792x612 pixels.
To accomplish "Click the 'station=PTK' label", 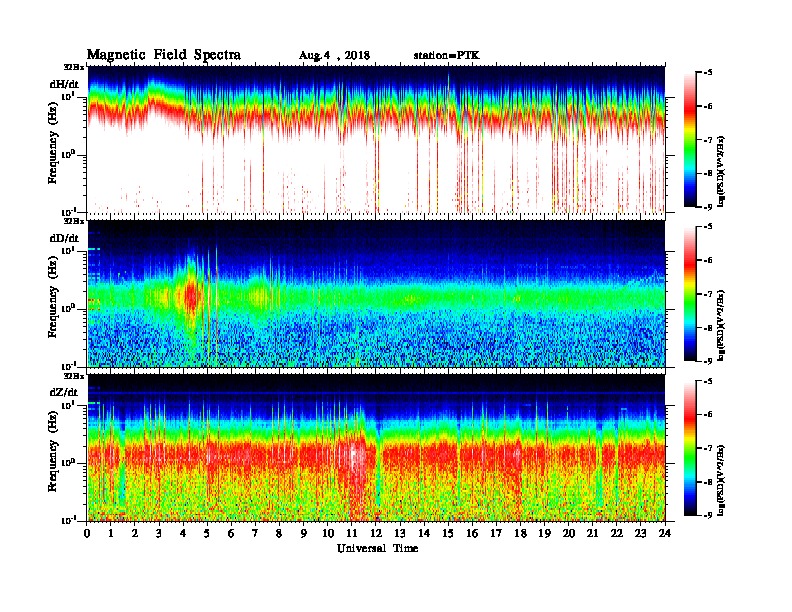I will click(x=447, y=55).
